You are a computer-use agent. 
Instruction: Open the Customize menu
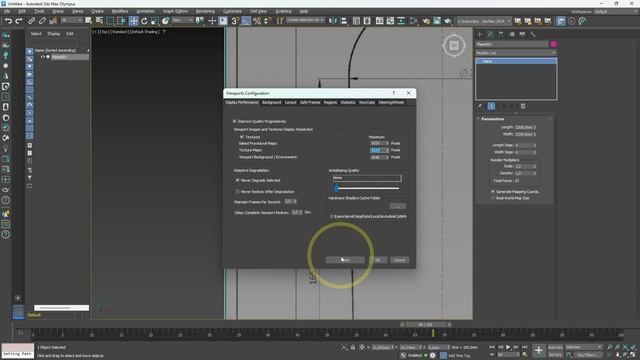tap(232, 11)
